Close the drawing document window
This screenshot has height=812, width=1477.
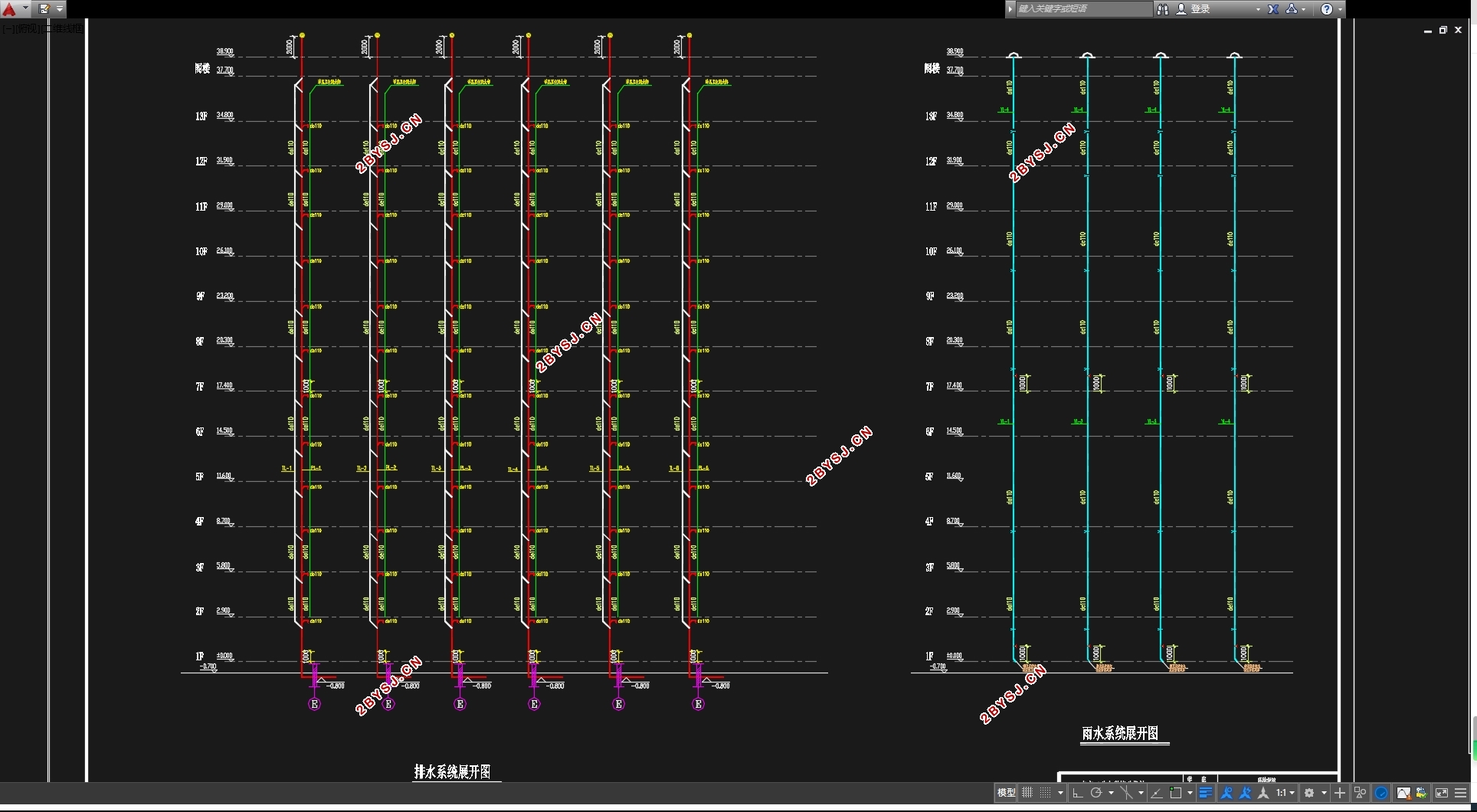(1459, 30)
